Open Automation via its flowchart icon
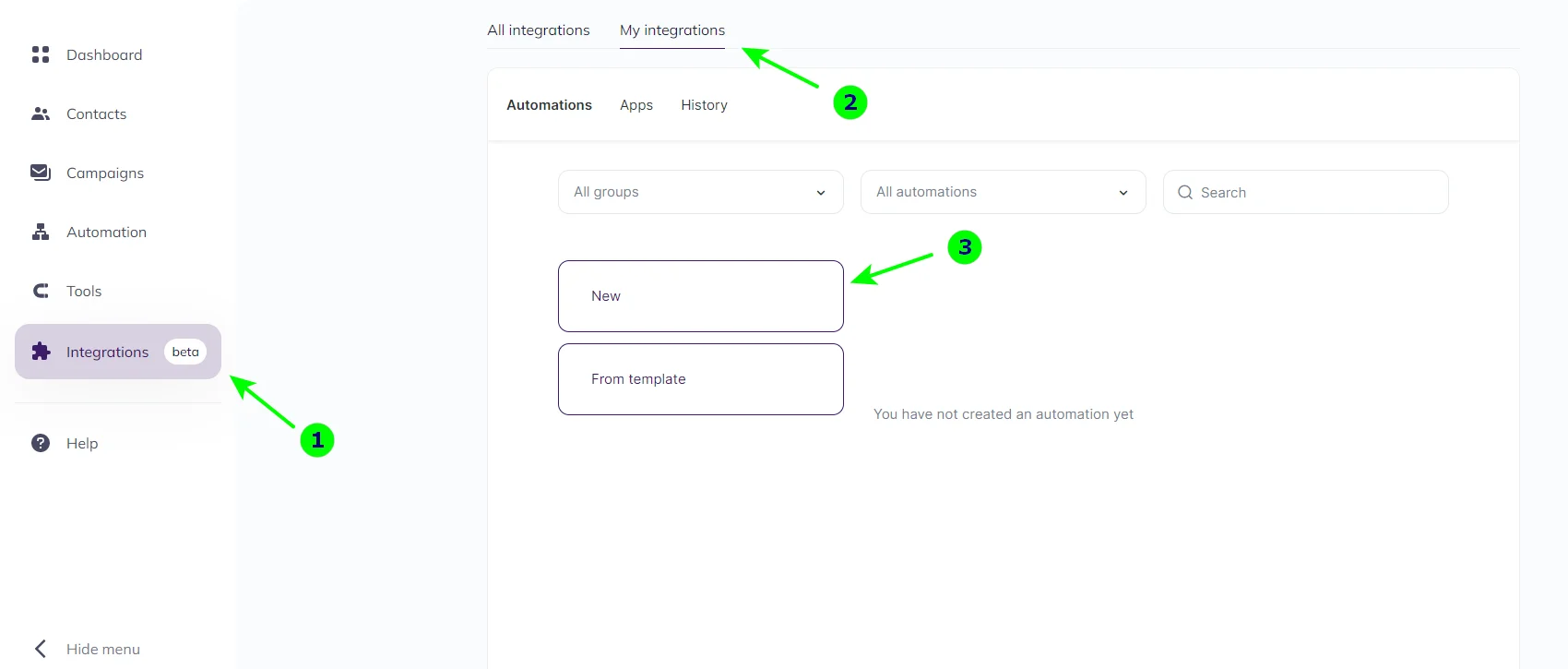Screen dimensions: 1568x669 click(x=40, y=232)
